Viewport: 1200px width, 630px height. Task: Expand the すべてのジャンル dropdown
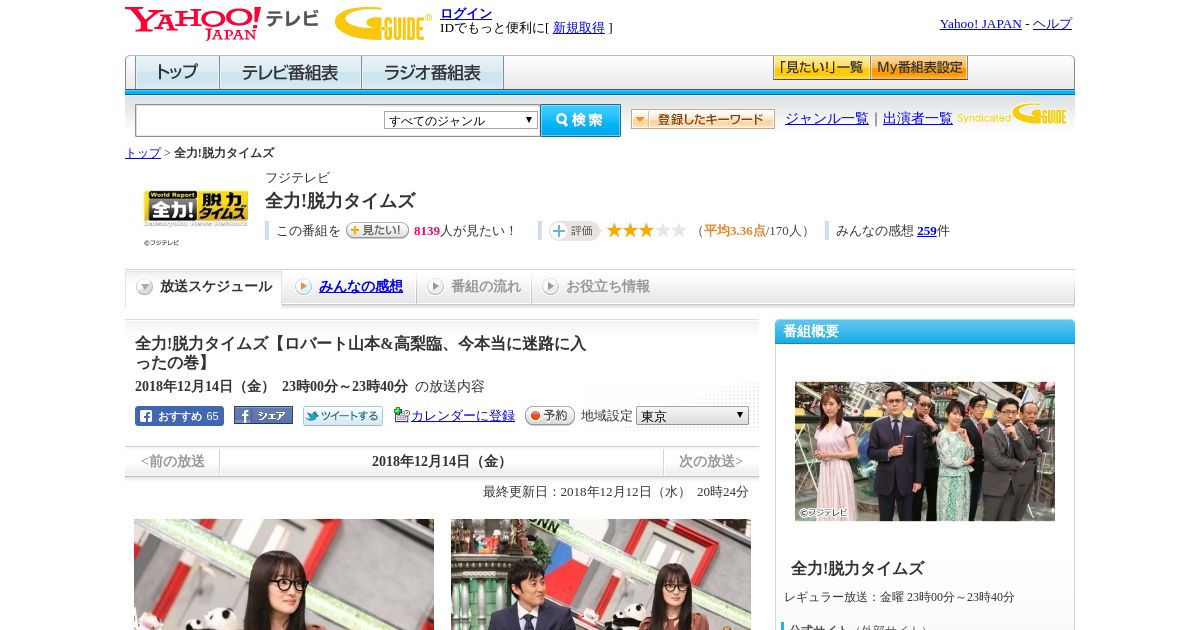coord(461,120)
